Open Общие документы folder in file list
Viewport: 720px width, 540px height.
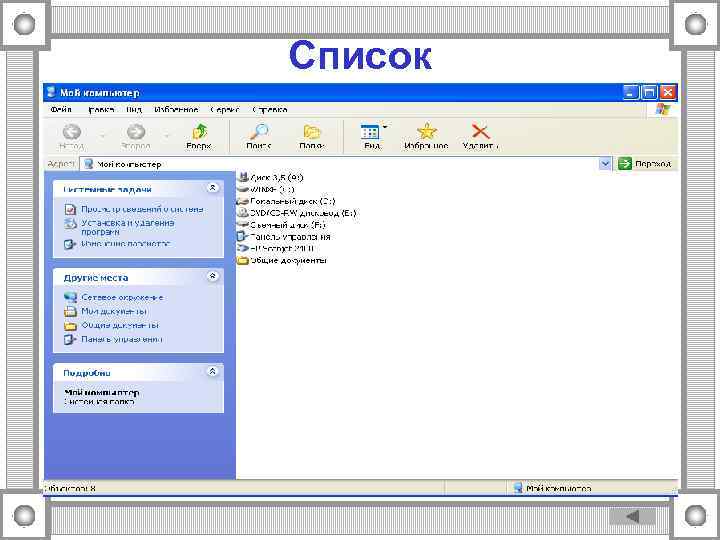(282, 260)
